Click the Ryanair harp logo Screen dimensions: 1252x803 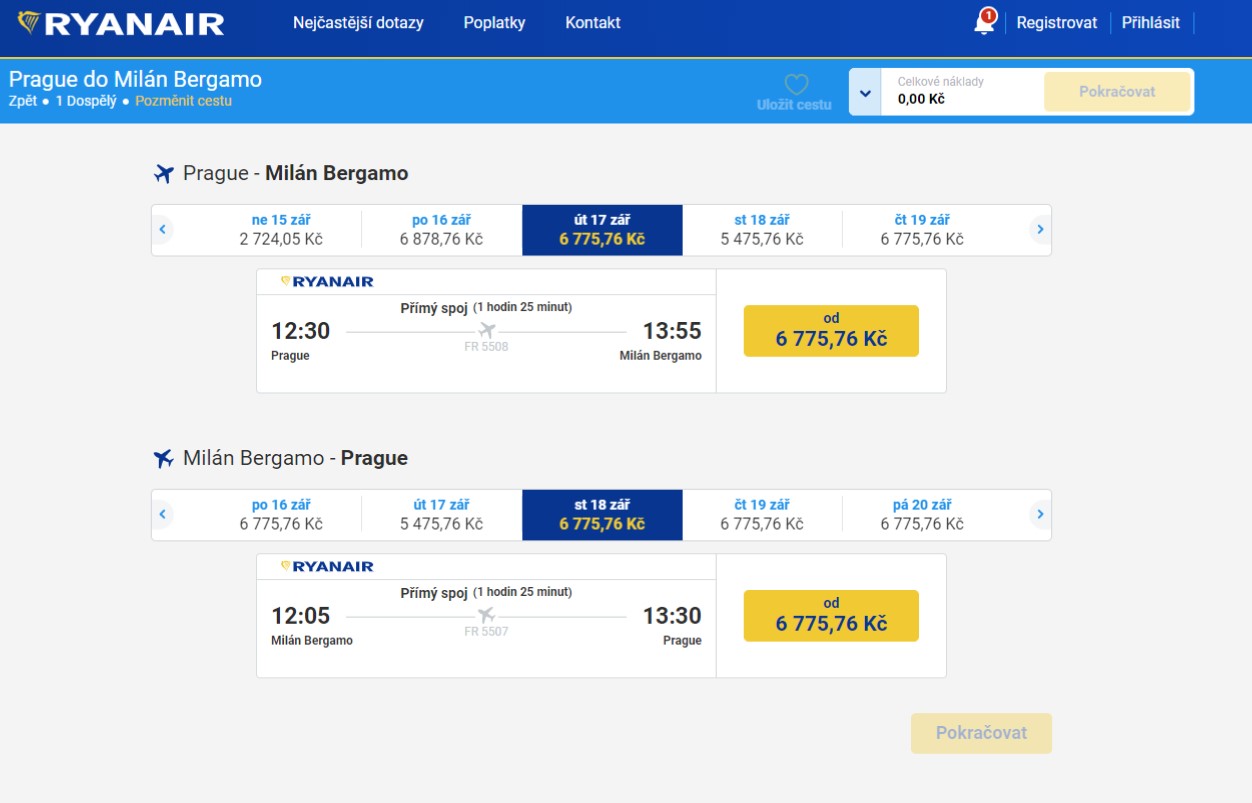coord(29,23)
